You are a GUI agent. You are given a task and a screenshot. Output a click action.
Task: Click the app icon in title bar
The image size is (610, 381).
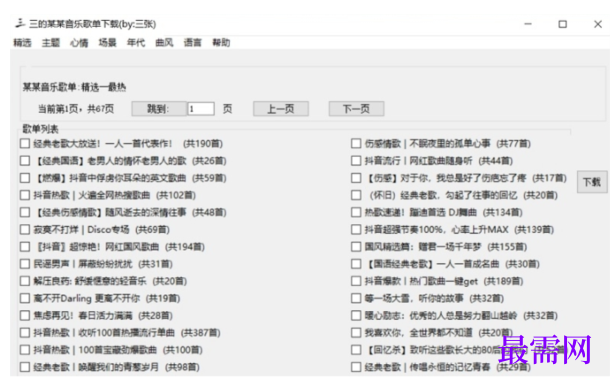pos(20,24)
